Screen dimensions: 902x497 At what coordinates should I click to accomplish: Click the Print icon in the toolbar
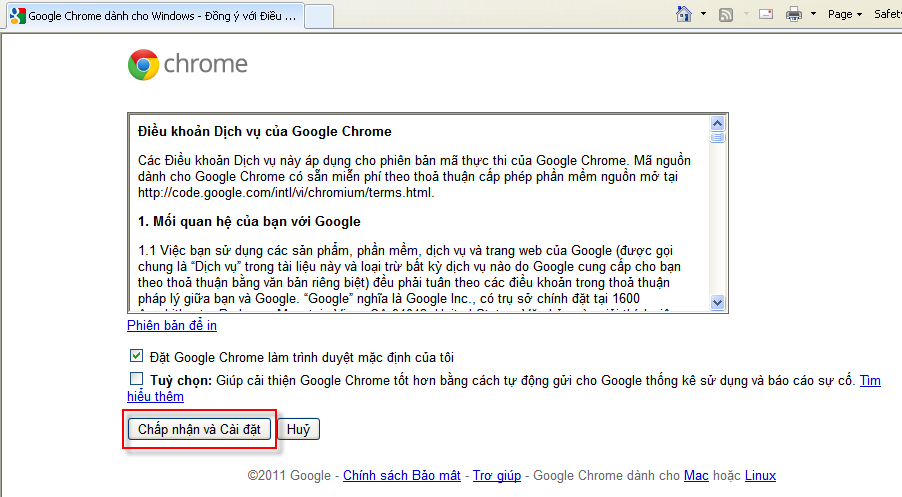(x=794, y=14)
